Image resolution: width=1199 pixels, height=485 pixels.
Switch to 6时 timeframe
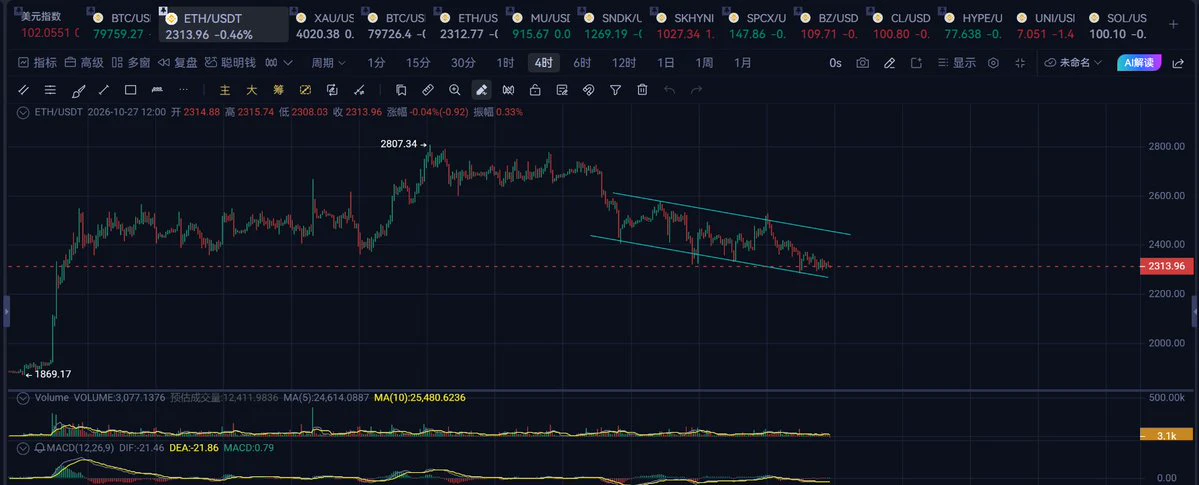tap(583, 63)
